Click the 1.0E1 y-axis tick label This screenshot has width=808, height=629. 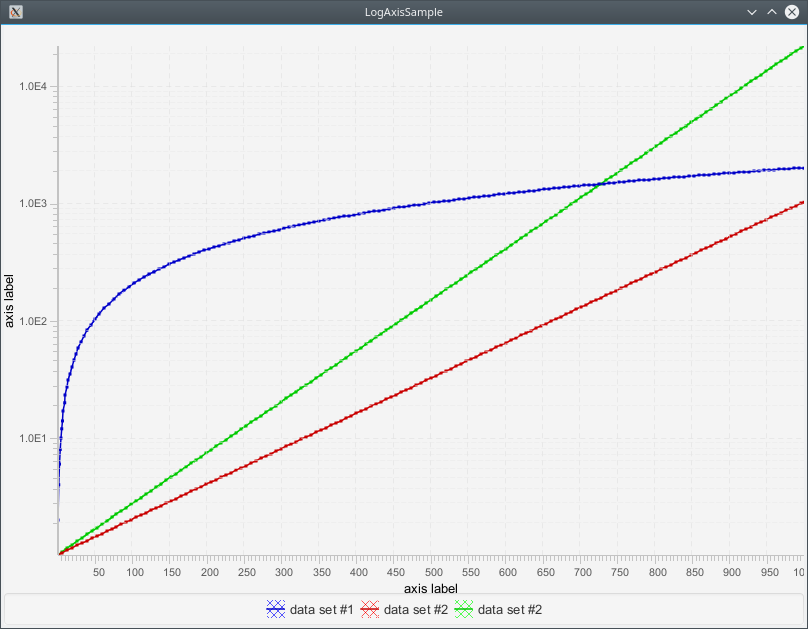(x=33, y=438)
